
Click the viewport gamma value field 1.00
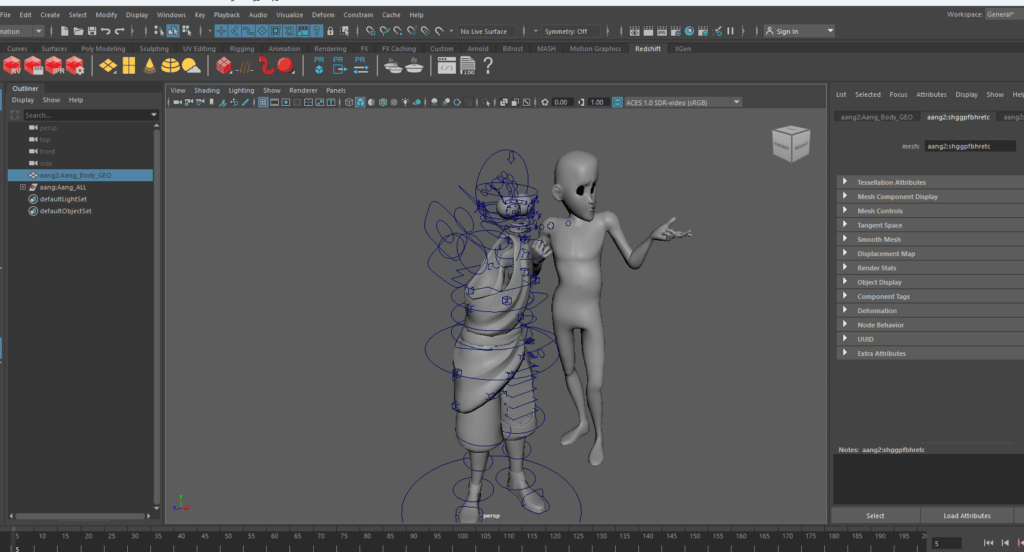(597, 102)
